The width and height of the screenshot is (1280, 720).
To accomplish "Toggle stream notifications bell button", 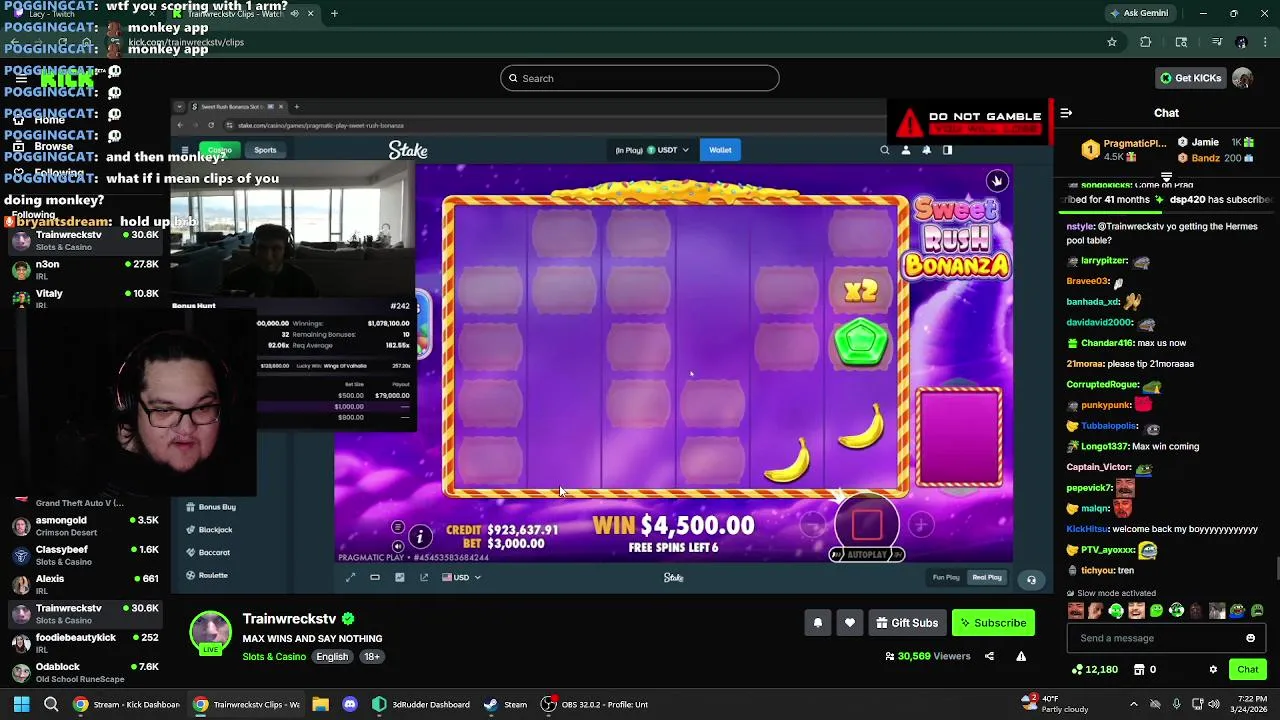I will pyautogui.click(x=817, y=623).
